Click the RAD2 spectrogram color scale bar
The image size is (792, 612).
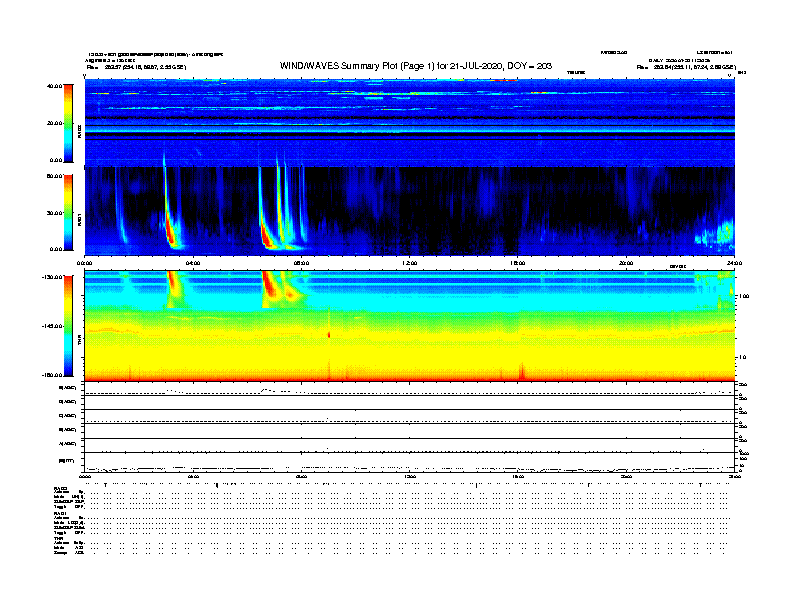pos(68,123)
